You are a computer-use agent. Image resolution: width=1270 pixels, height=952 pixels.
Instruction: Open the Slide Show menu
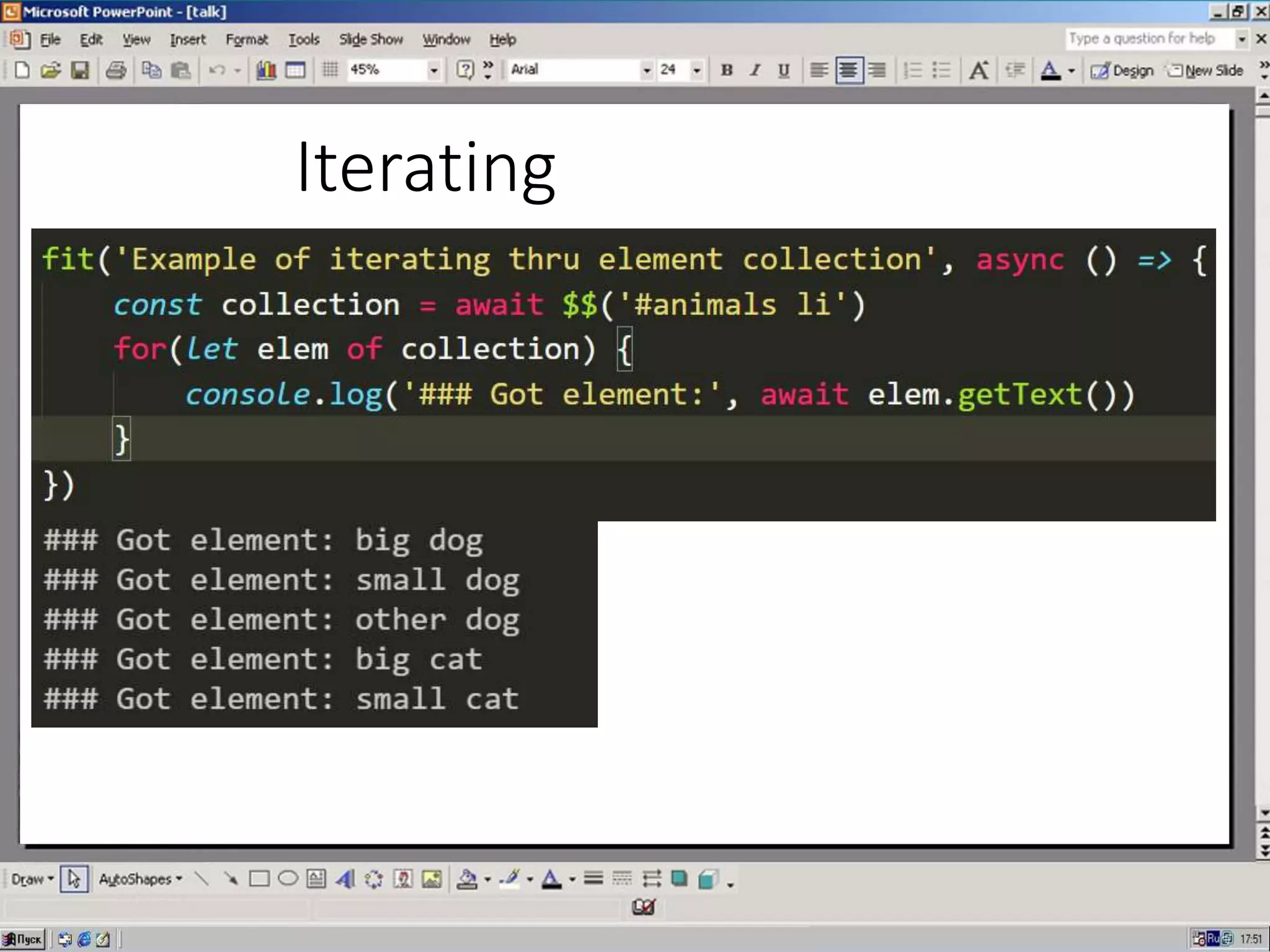pos(371,40)
